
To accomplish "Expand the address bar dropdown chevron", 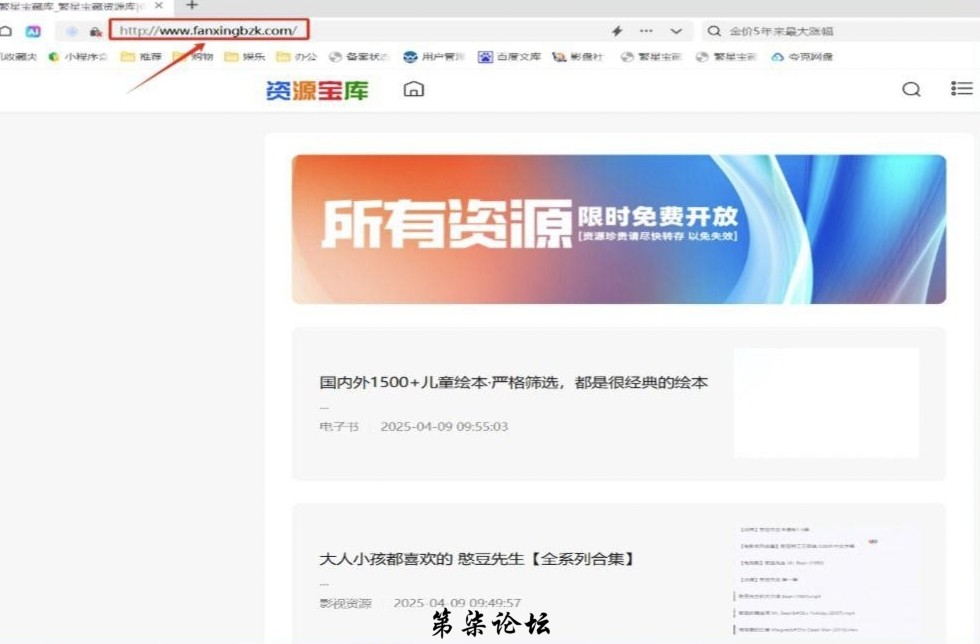I will (677, 31).
